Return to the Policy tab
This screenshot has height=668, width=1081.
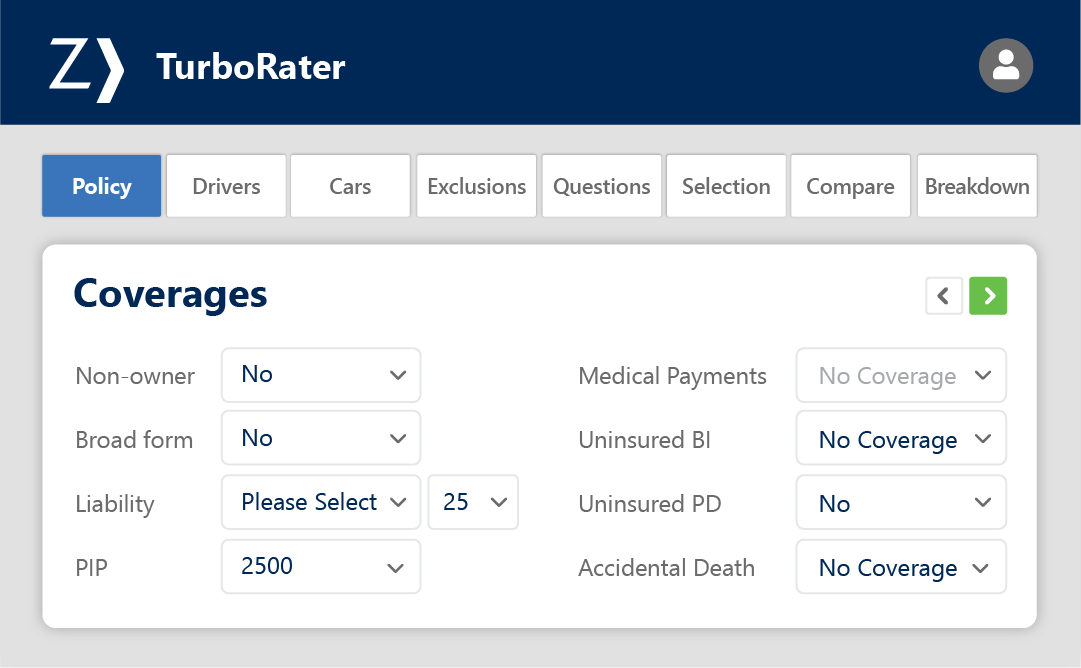point(101,185)
